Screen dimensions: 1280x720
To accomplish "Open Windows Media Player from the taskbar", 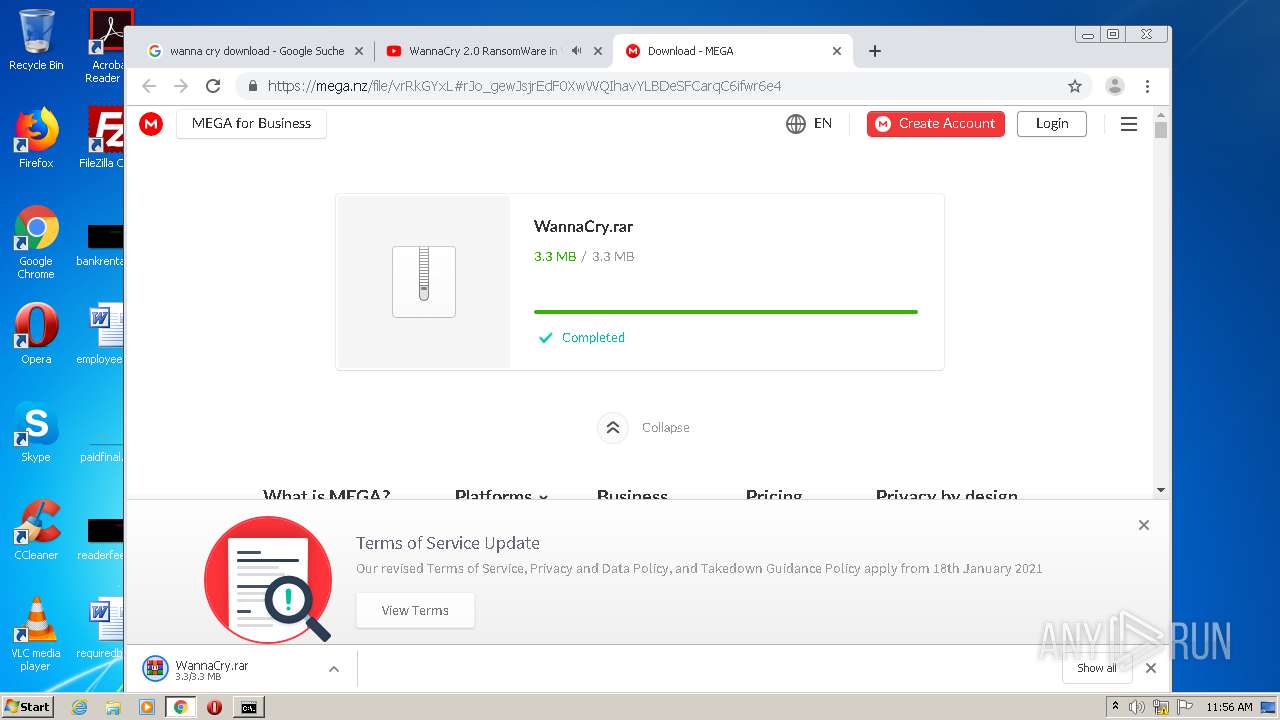I will pyautogui.click(x=147, y=707).
